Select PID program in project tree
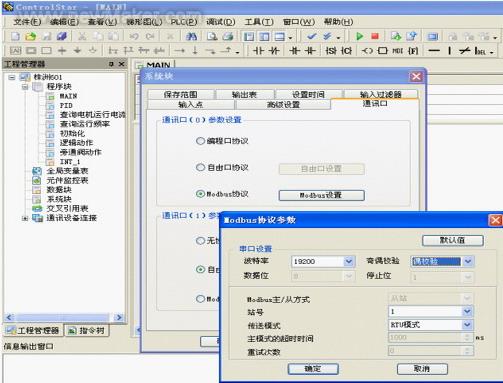This screenshot has height=383, width=503. (66, 105)
